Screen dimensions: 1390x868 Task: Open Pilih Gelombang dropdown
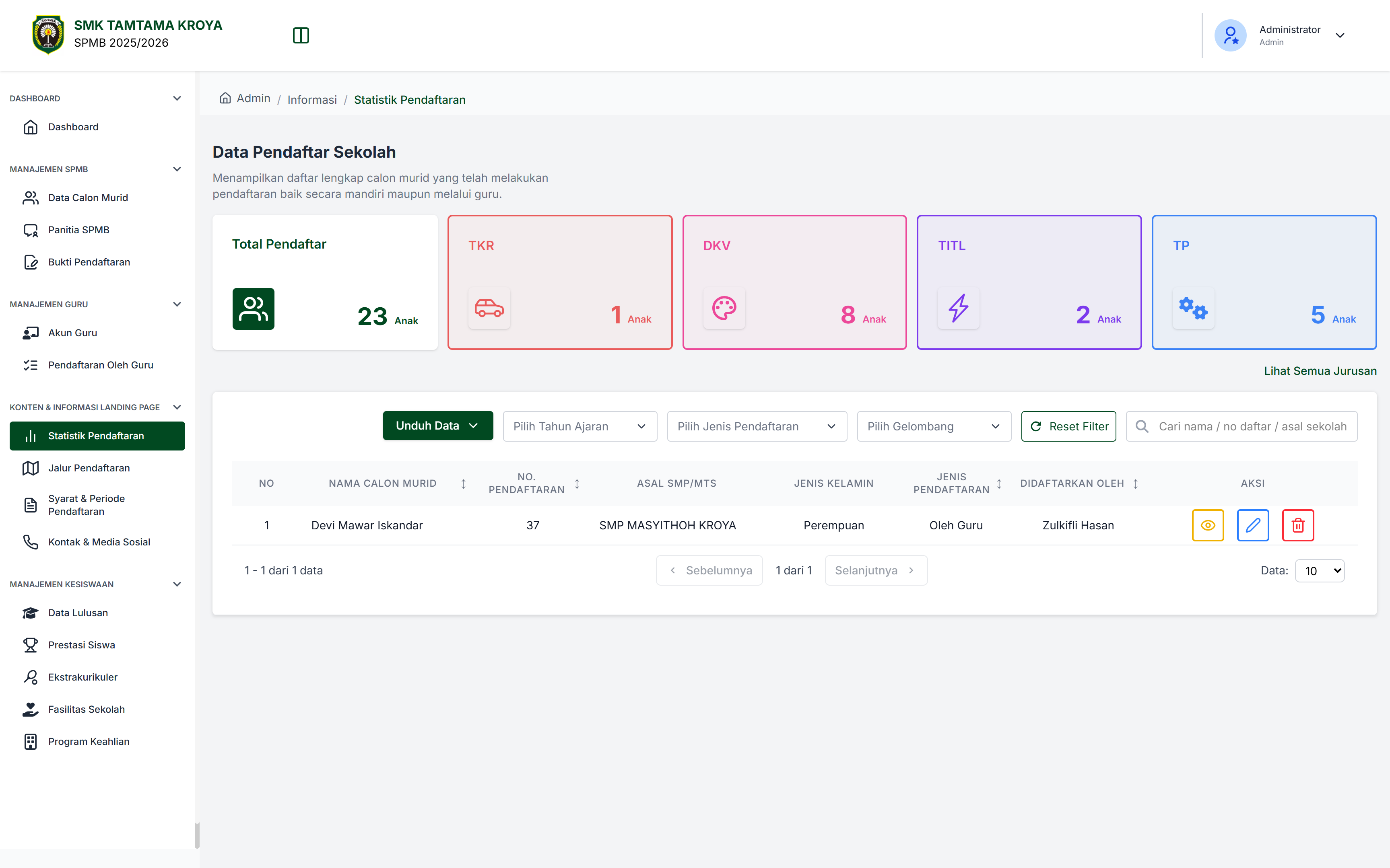(x=934, y=426)
